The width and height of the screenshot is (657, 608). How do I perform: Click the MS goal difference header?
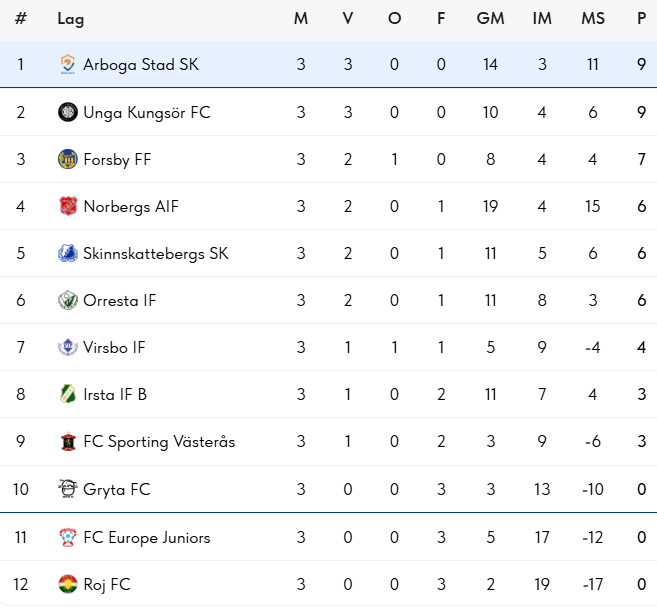pyautogui.click(x=593, y=18)
